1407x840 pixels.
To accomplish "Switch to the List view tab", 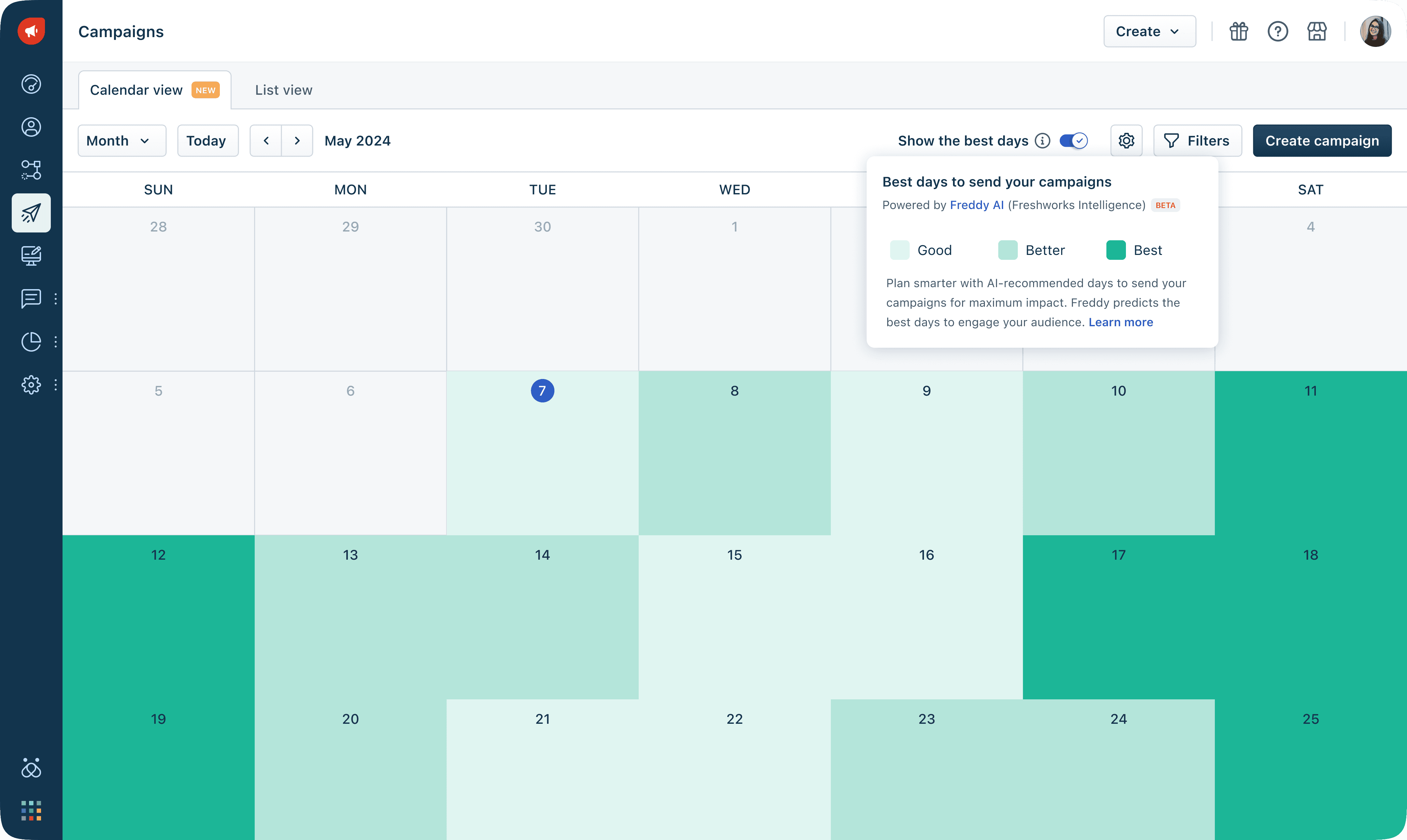I will tap(284, 90).
